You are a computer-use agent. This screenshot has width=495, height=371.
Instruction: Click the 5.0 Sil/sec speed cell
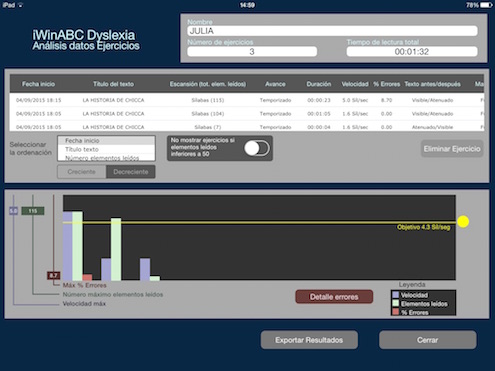tap(355, 100)
